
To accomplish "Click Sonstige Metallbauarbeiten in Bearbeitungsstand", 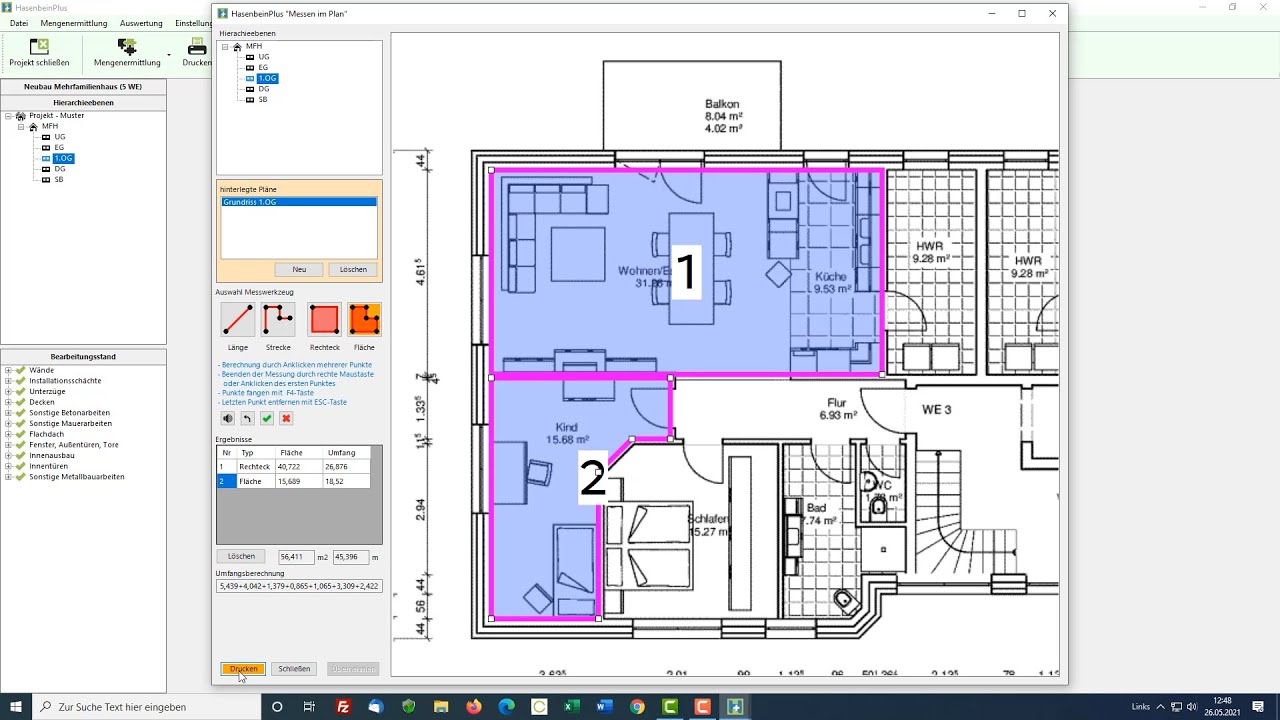I will pos(77,477).
